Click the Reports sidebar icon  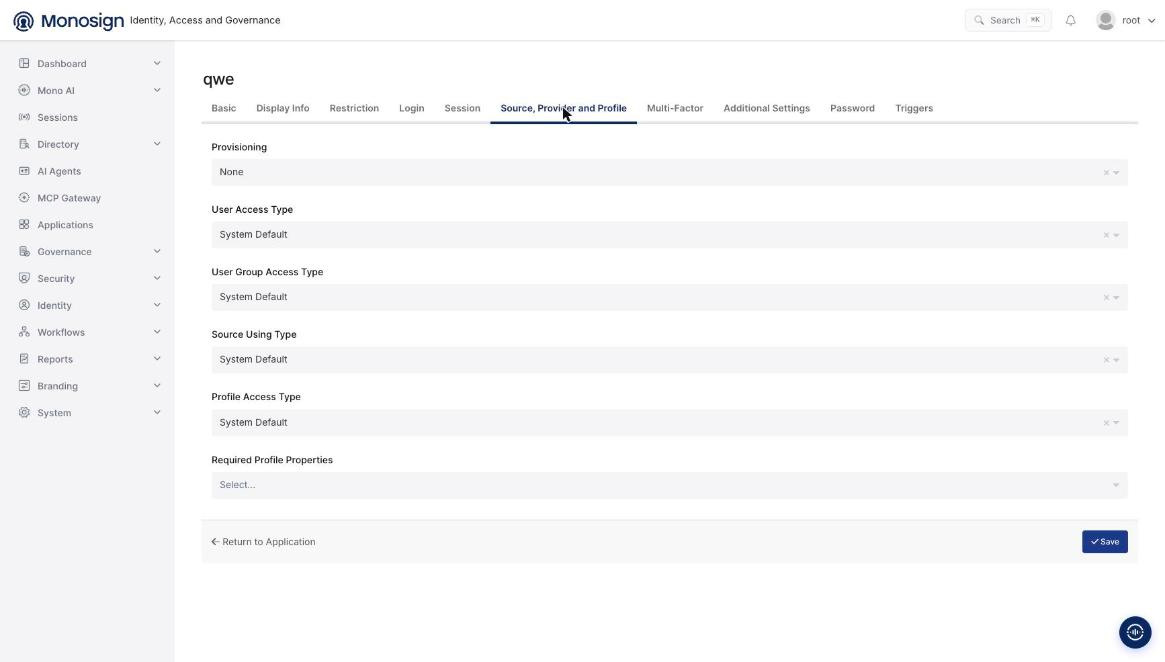coord(25,359)
